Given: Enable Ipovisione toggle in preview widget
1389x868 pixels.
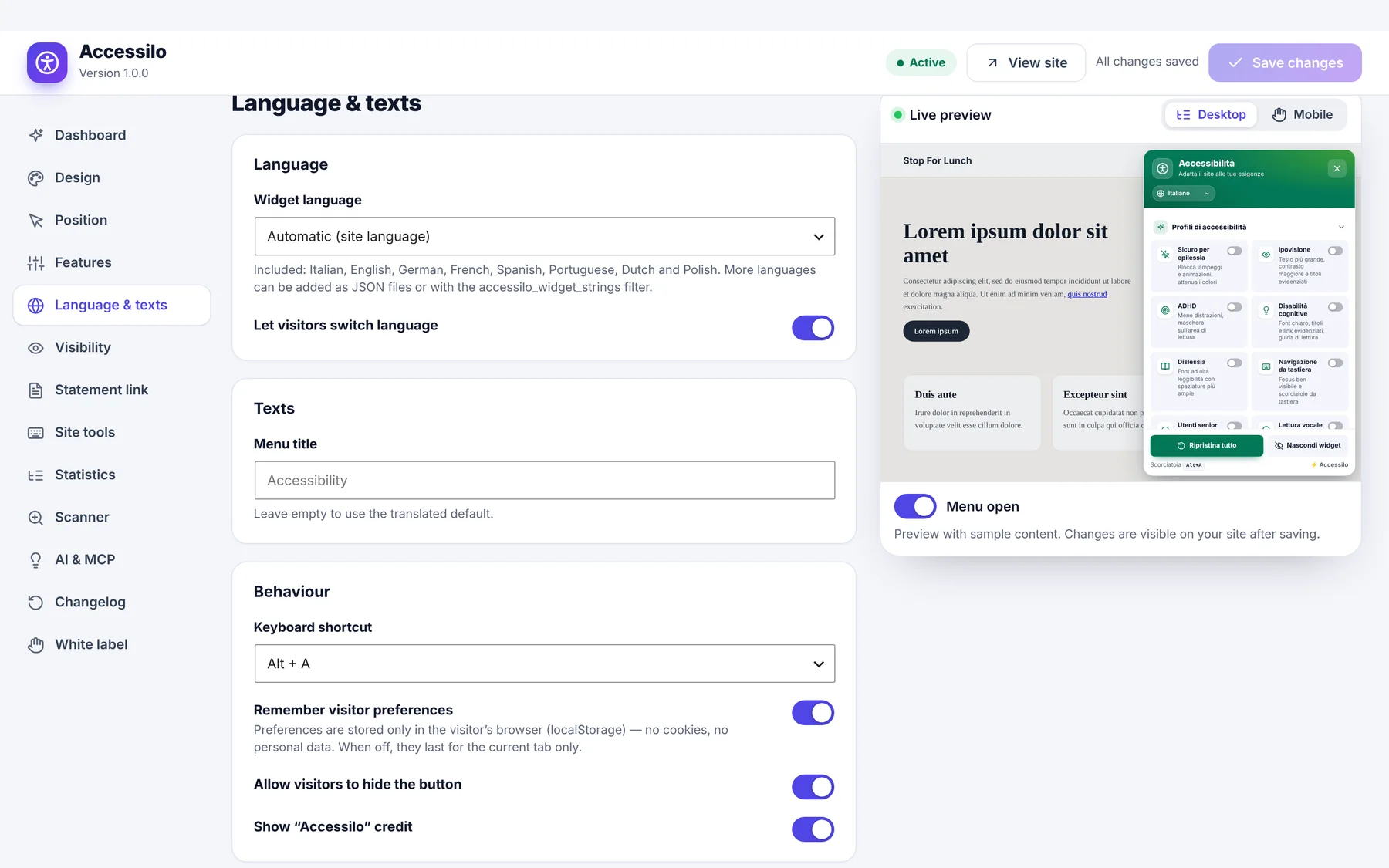Looking at the screenshot, I should [x=1335, y=251].
